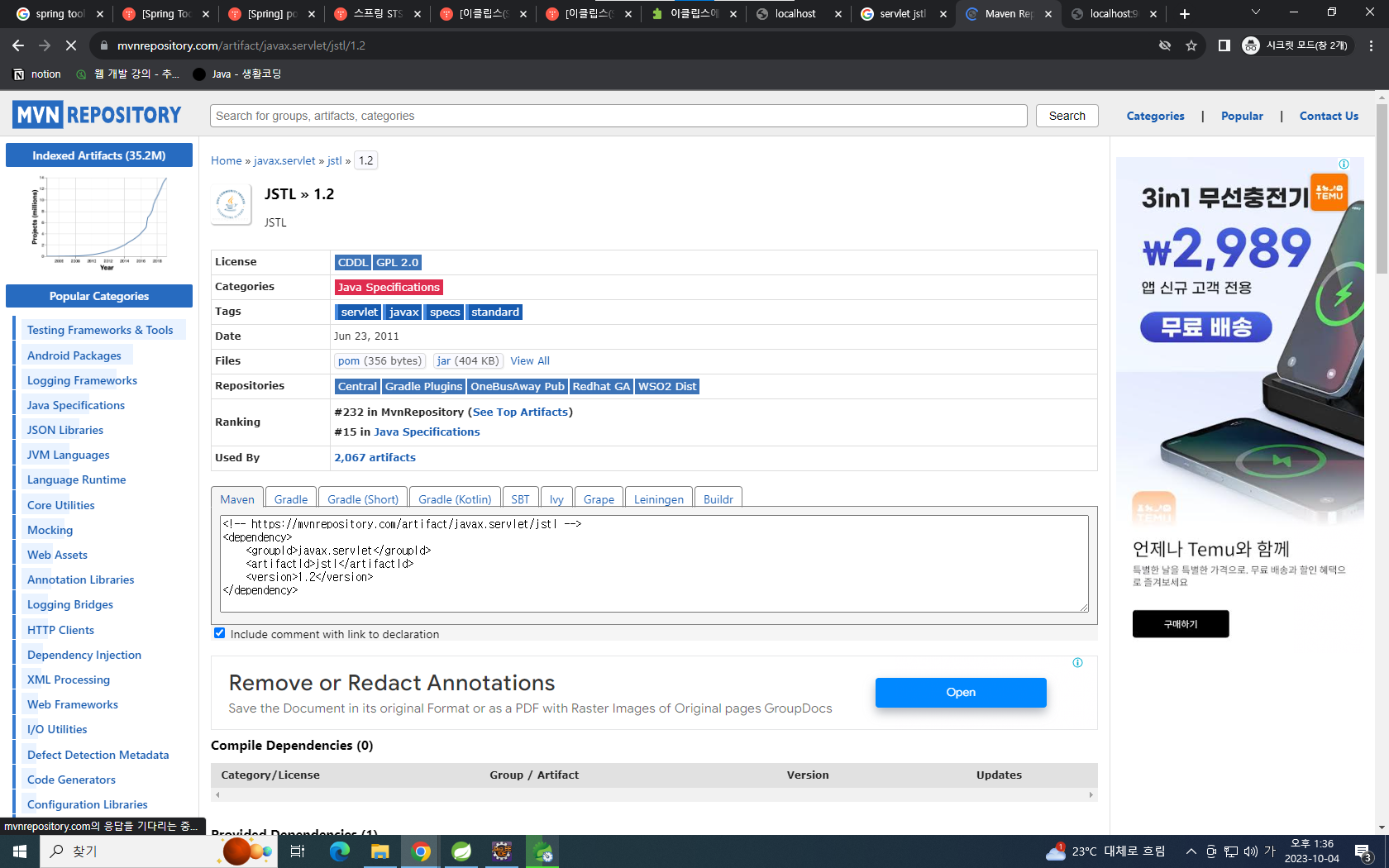Switch to the Grape tab
Image resolution: width=1389 pixels, height=868 pixels.
click(x=599, y=498)
